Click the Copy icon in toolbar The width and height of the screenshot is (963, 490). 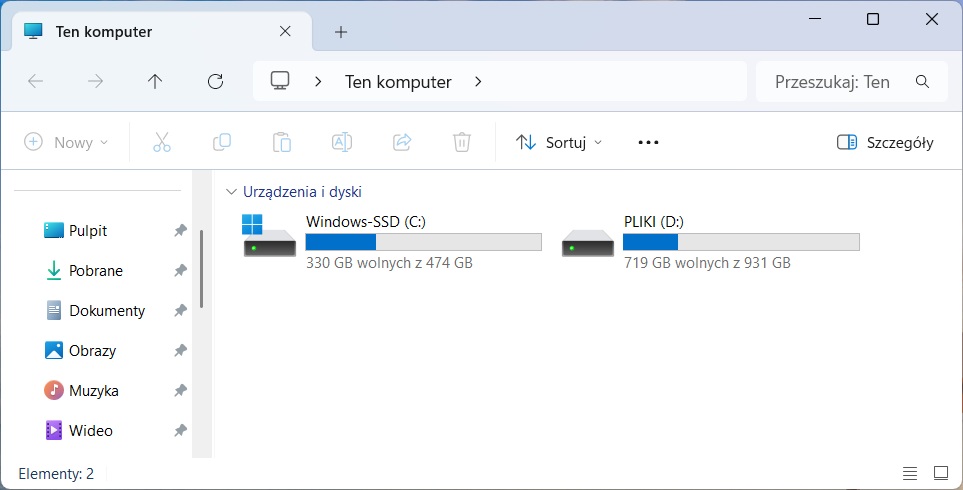222,142
